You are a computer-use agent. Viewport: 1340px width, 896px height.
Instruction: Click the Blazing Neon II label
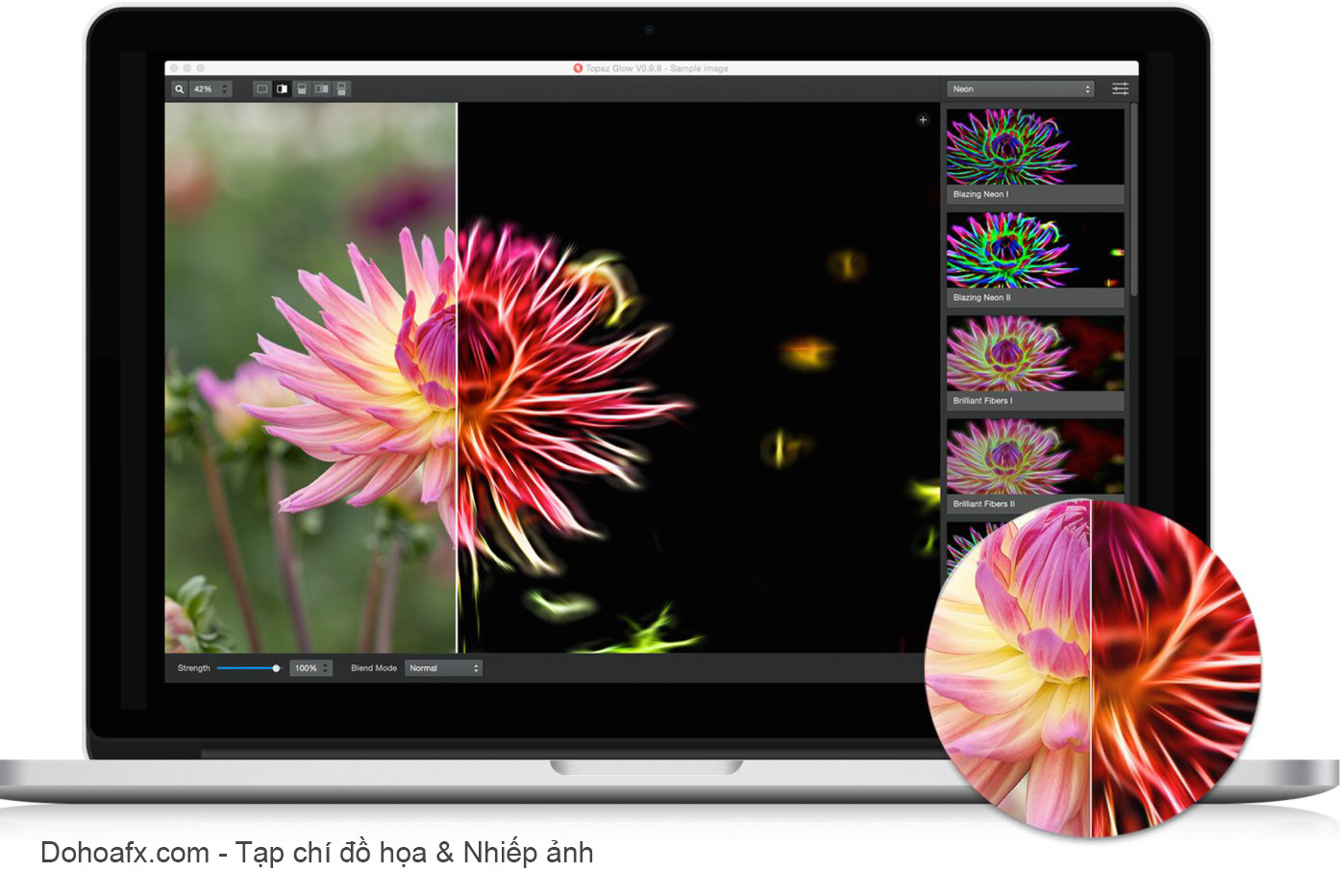click(x=981, y=298)
